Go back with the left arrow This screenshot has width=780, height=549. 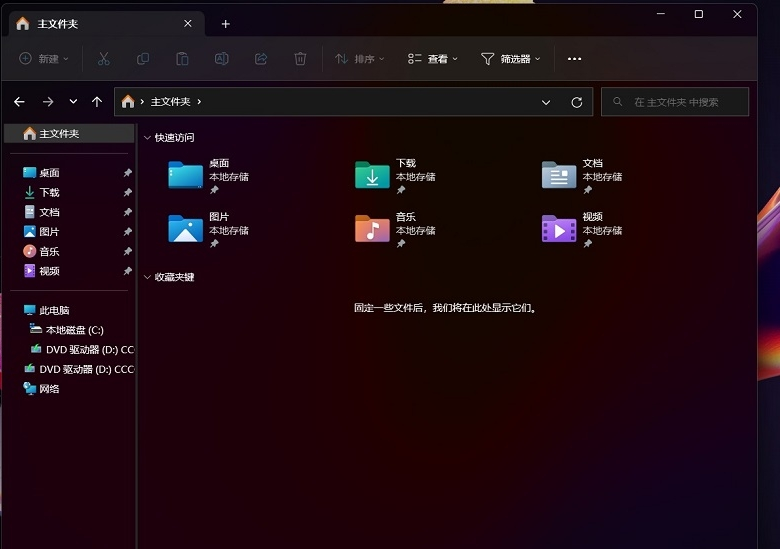[19, 102]
